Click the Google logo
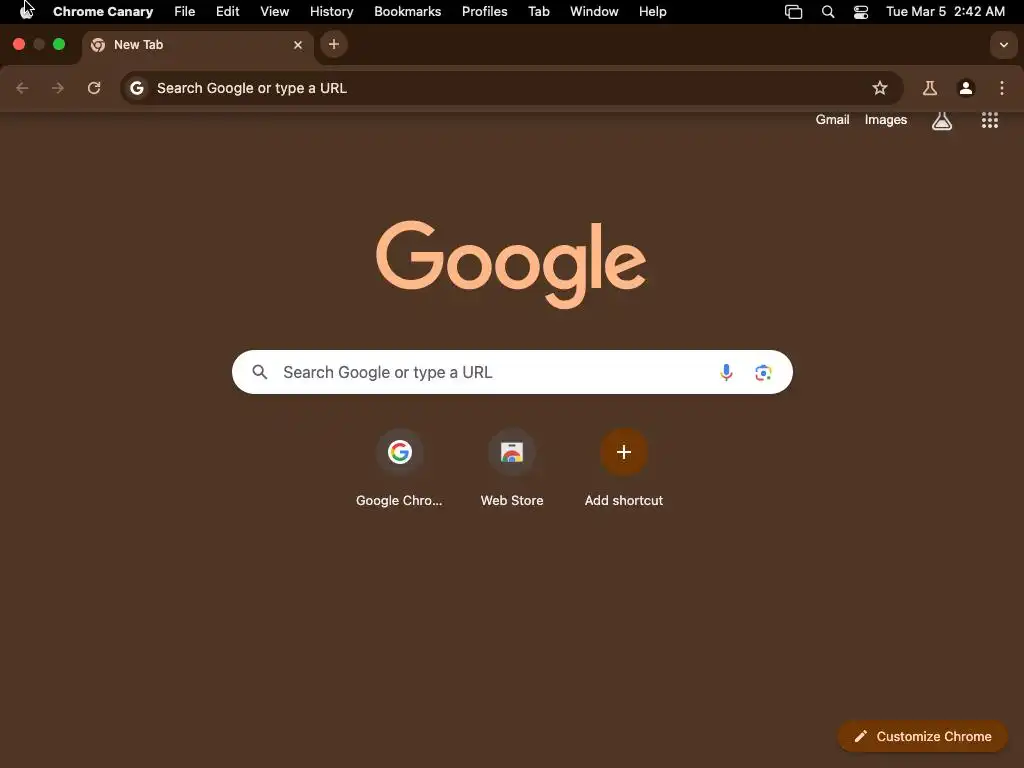This screenshot has height=768, width=1024. [511, 264]
